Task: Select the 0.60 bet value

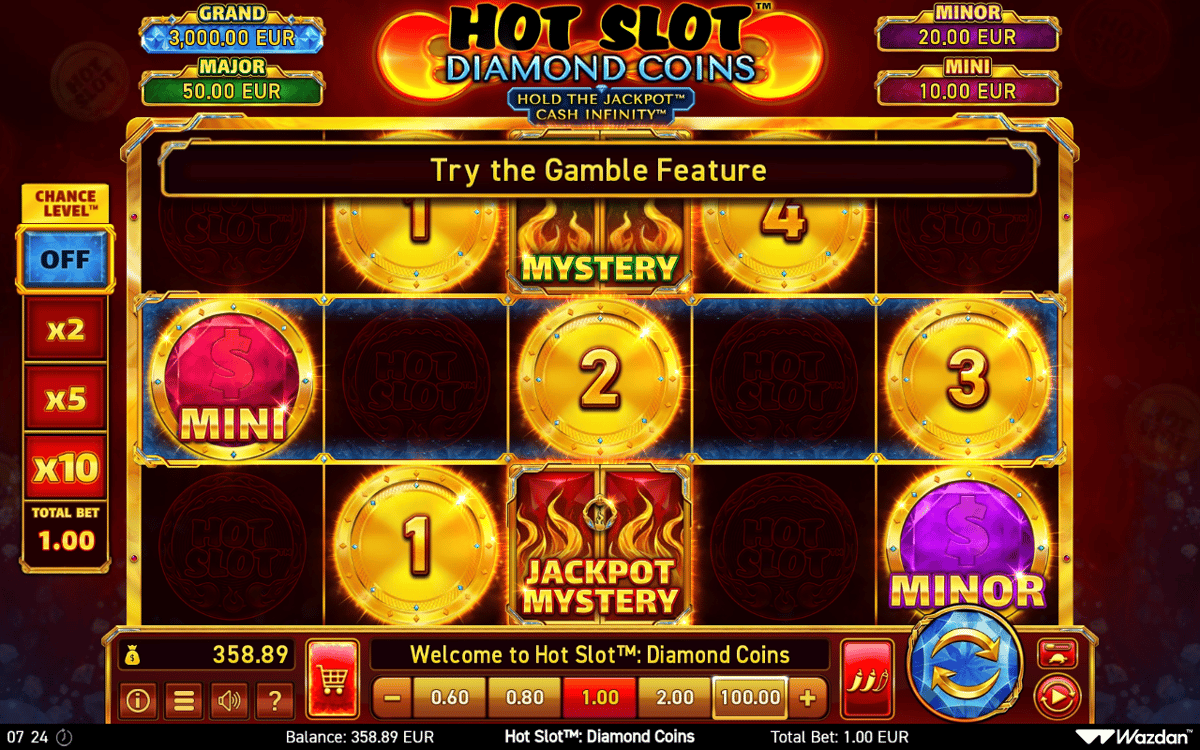Action: (x=450, y=698)
